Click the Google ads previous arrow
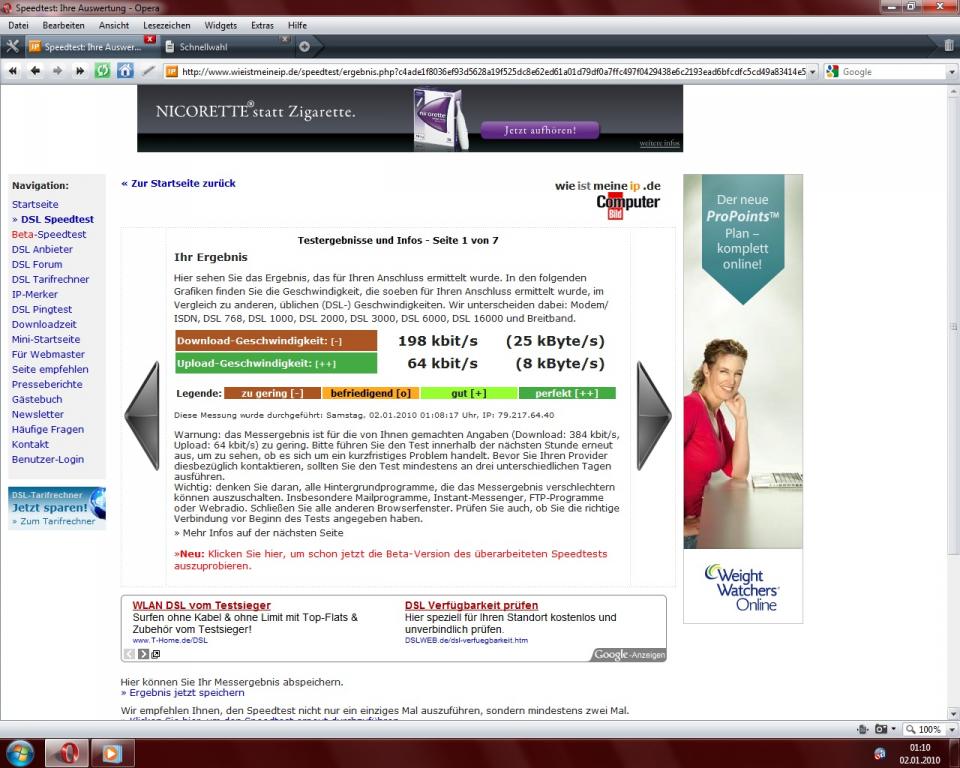 click(x=129, y=654)
